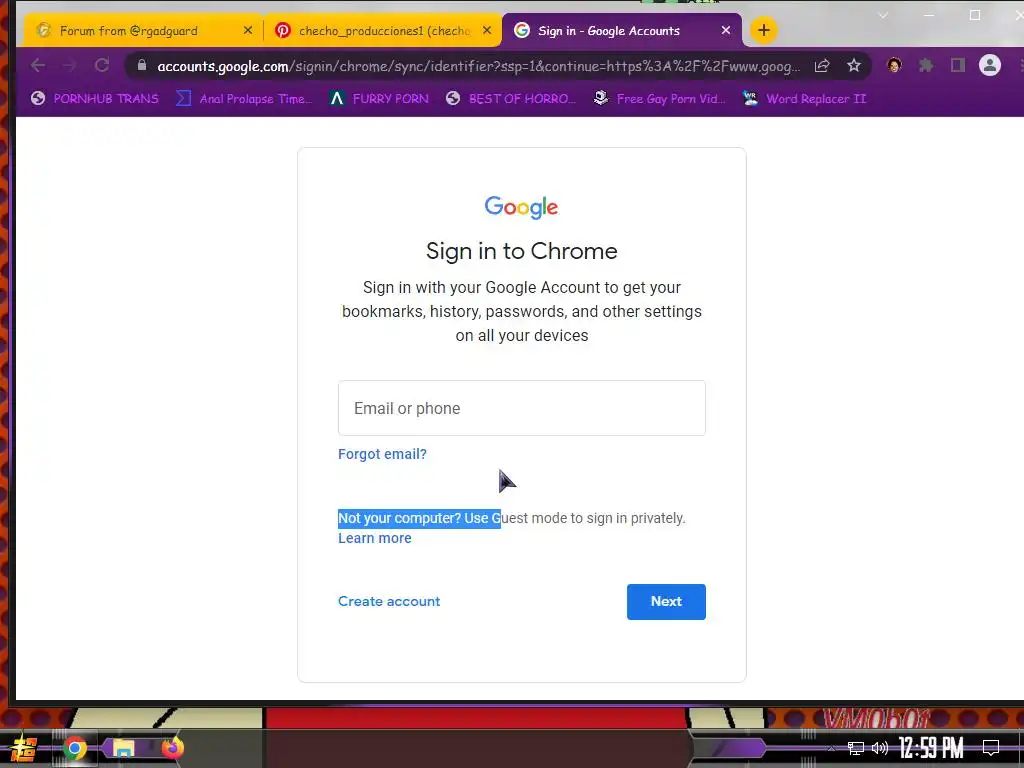
Task: Share this page using share icon
Action: coord(822,65)
